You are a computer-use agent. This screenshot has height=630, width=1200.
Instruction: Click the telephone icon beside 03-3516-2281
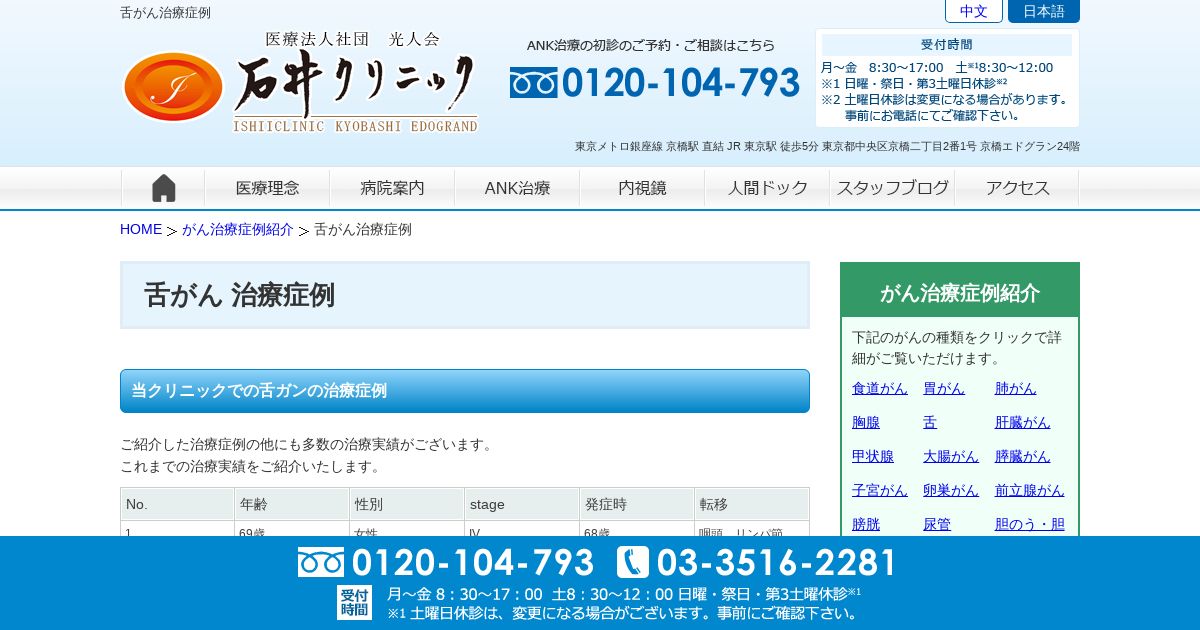632,562
